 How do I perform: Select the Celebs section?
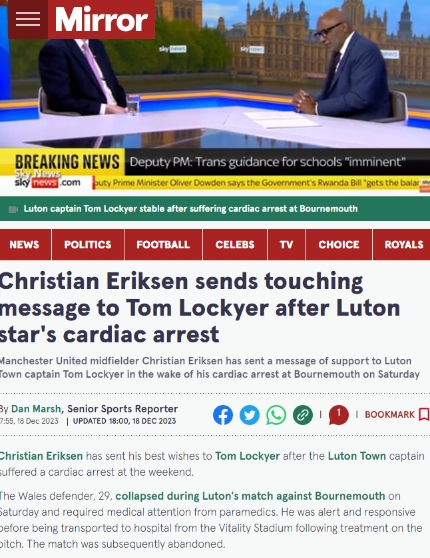[x=235, y=245]
